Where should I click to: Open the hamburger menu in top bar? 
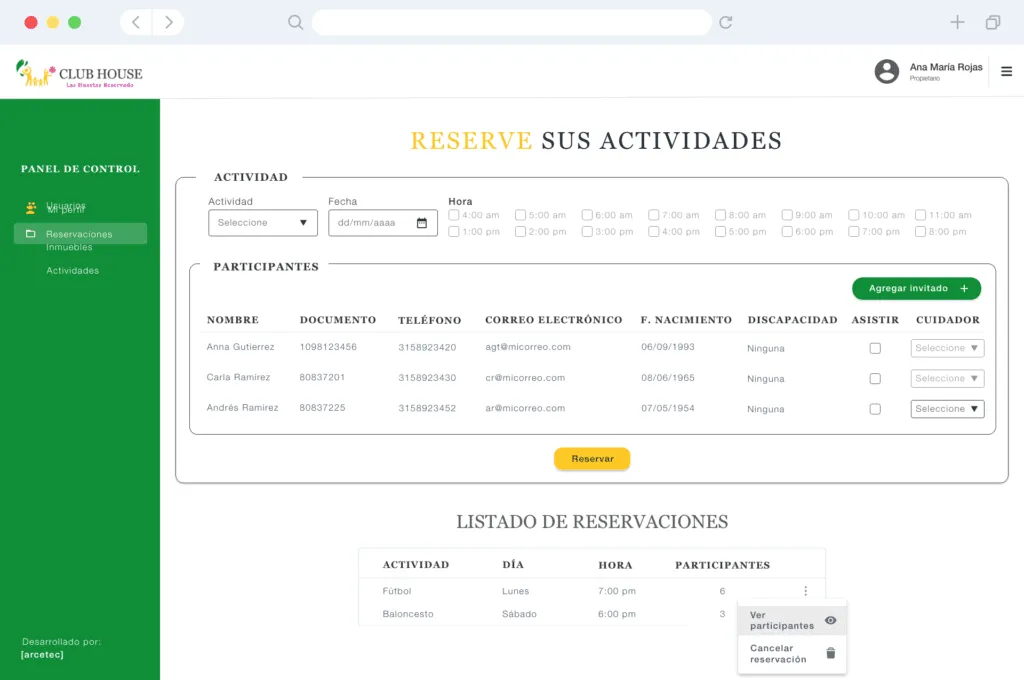pyautogui.click(x=1006, y=71)
